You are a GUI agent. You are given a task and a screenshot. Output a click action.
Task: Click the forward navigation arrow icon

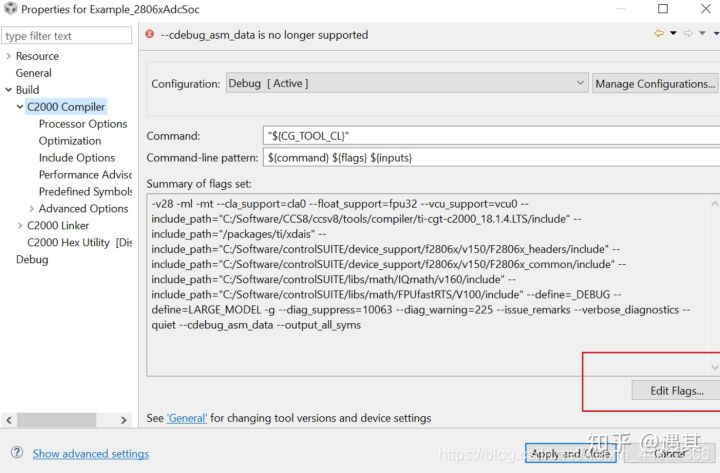pos(688,33)
